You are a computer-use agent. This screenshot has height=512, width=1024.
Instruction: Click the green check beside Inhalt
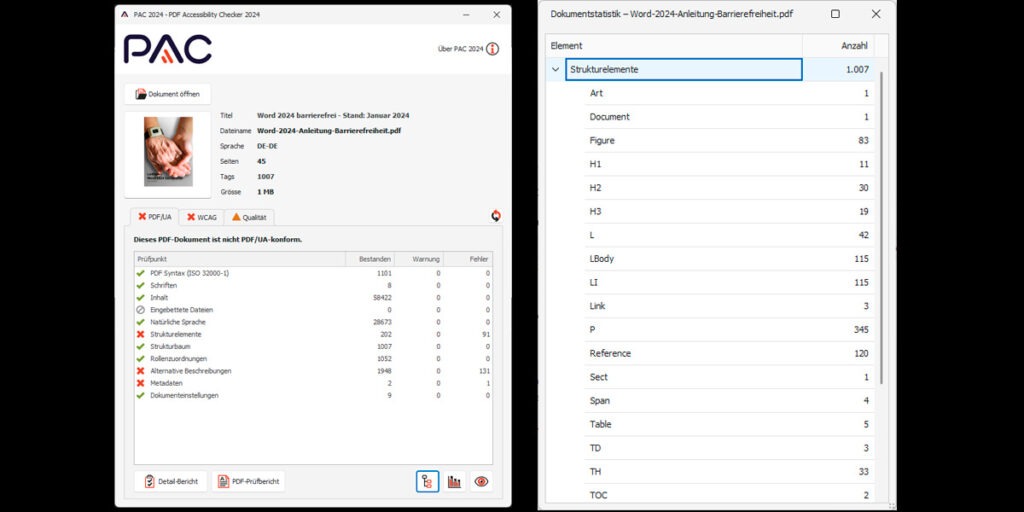click(140, 298)
